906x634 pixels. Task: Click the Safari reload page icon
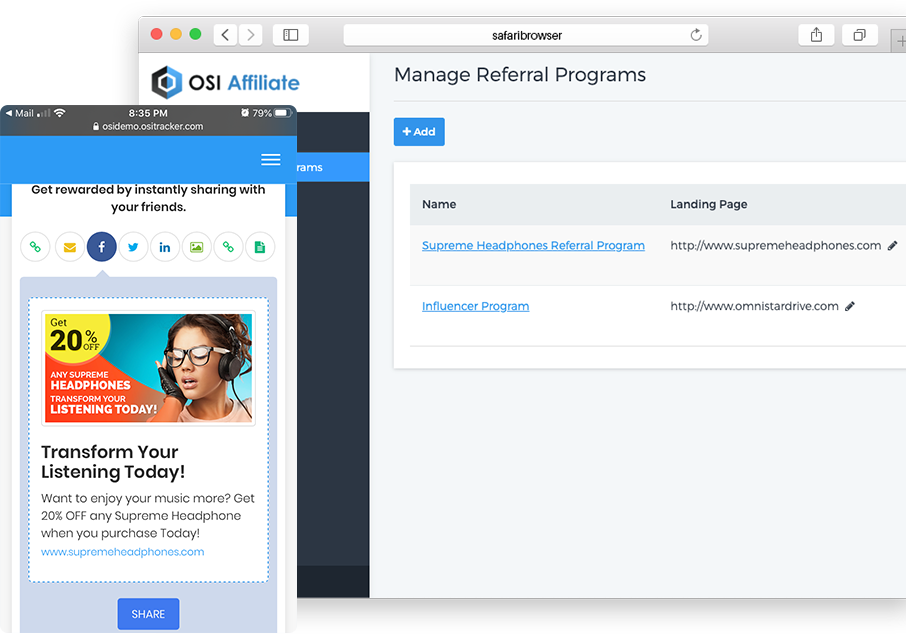pos(696,35)
